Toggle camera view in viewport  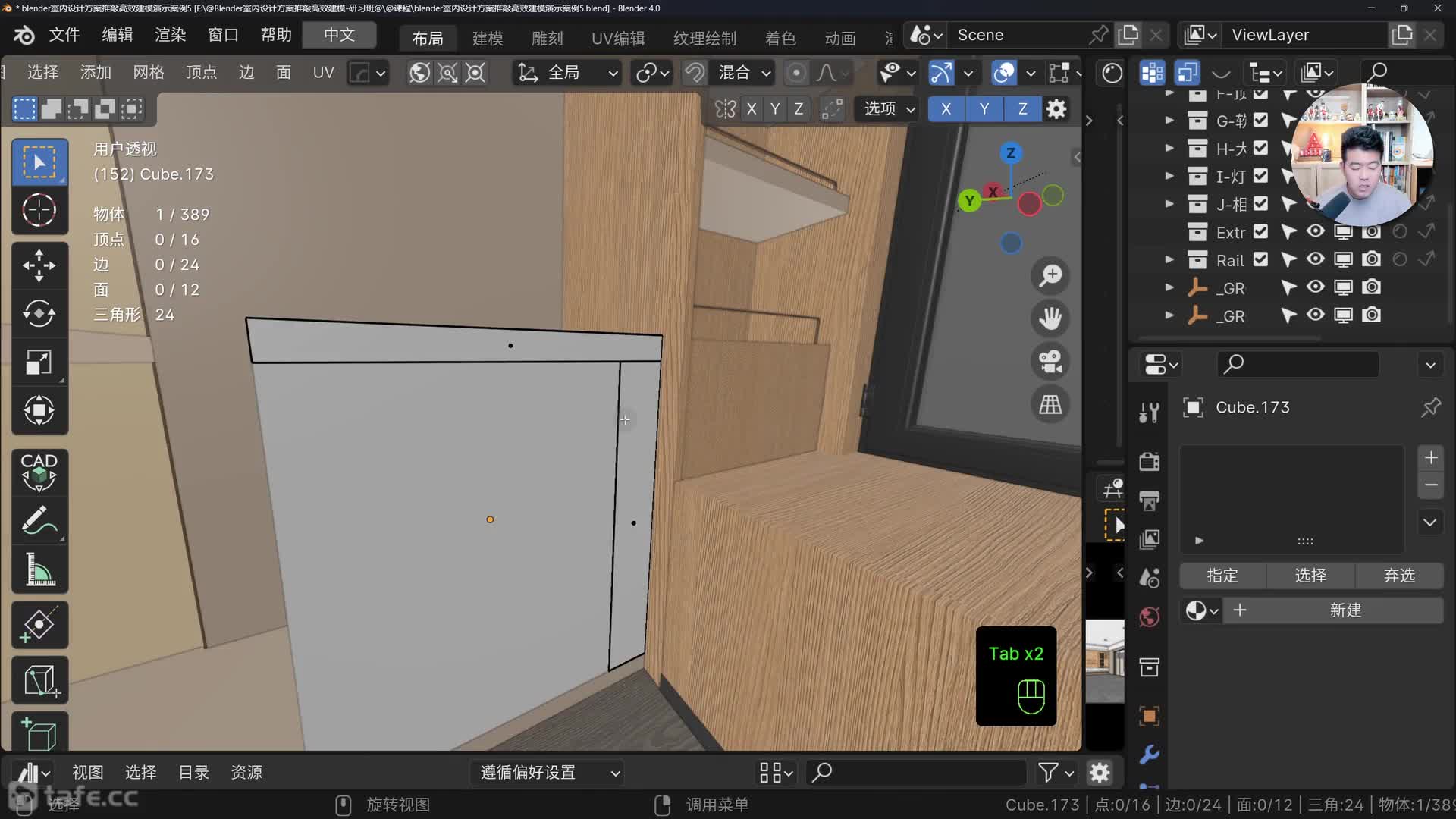pos(1050,362)
